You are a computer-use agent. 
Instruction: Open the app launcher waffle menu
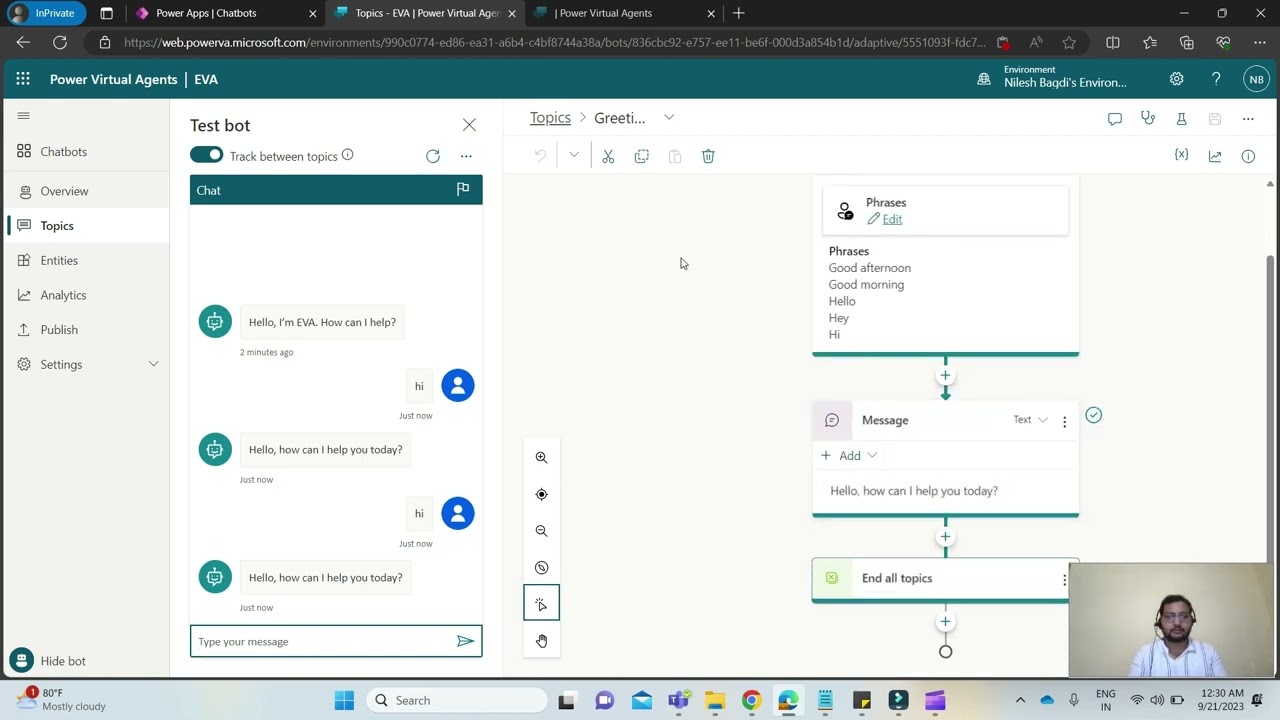coord(23,79)
